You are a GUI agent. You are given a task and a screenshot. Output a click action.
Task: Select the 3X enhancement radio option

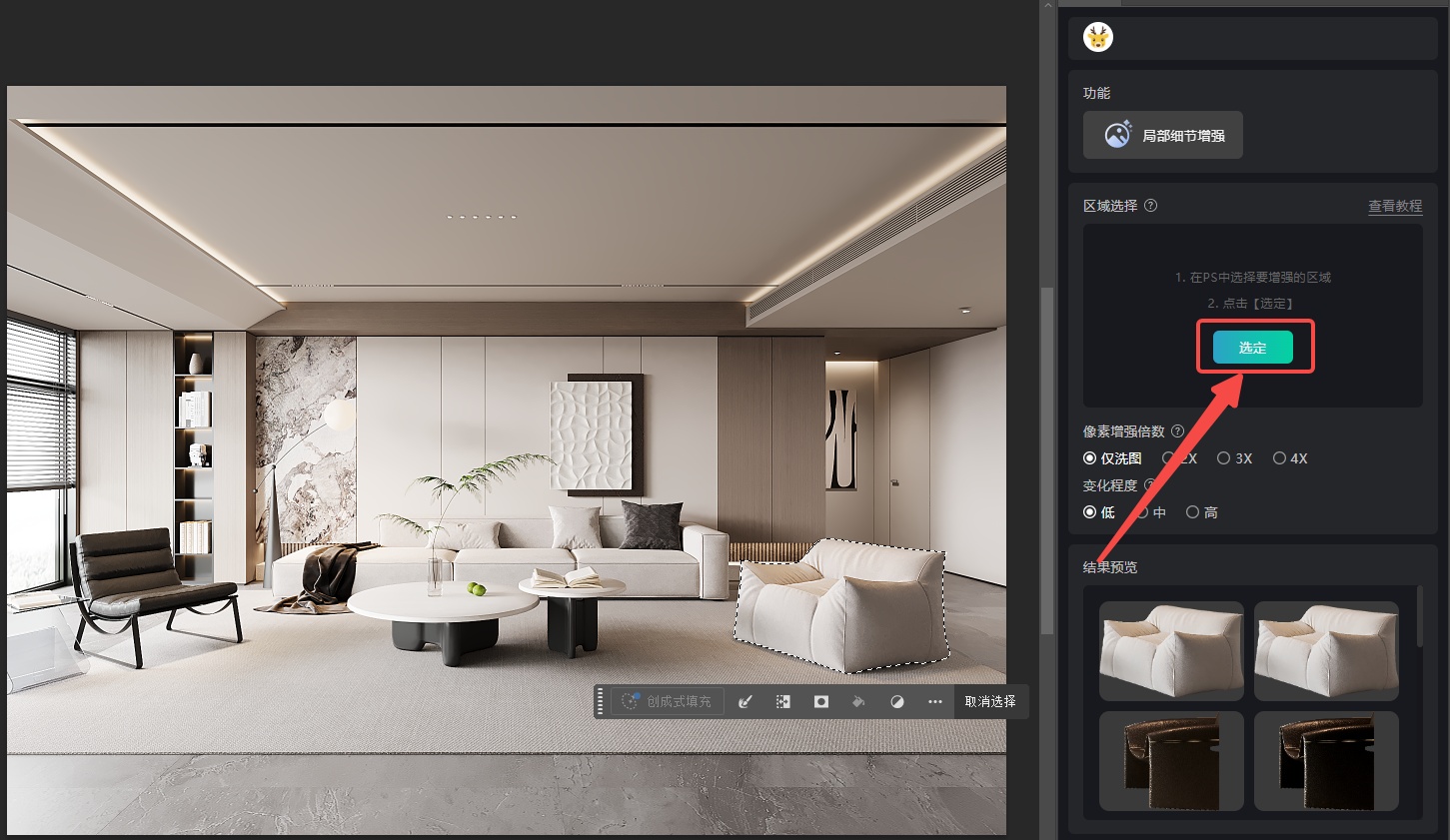pyautogui.click(x=1234, y=458)
